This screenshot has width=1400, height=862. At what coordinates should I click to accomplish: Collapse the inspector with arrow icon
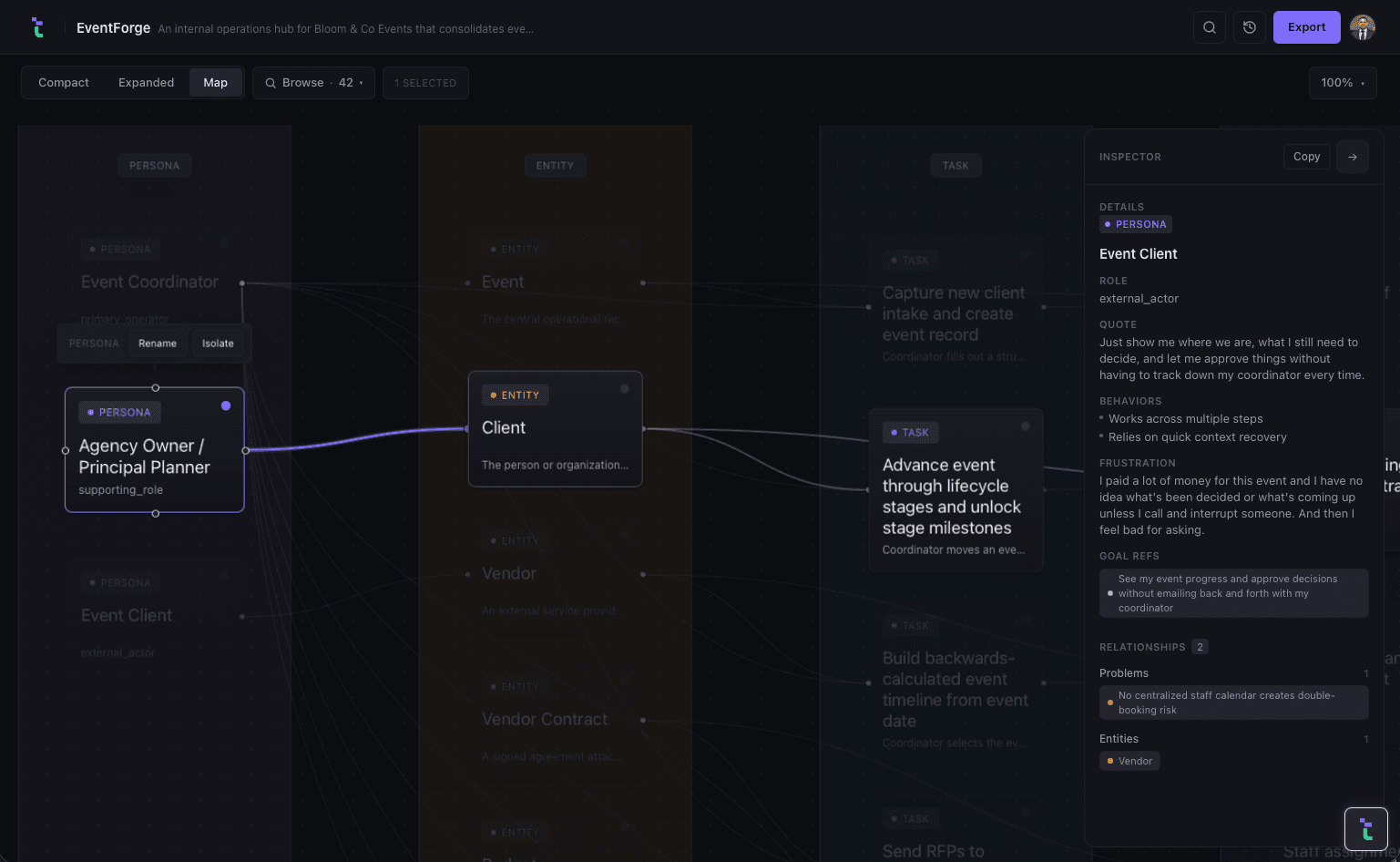(x=1353, y=157)
